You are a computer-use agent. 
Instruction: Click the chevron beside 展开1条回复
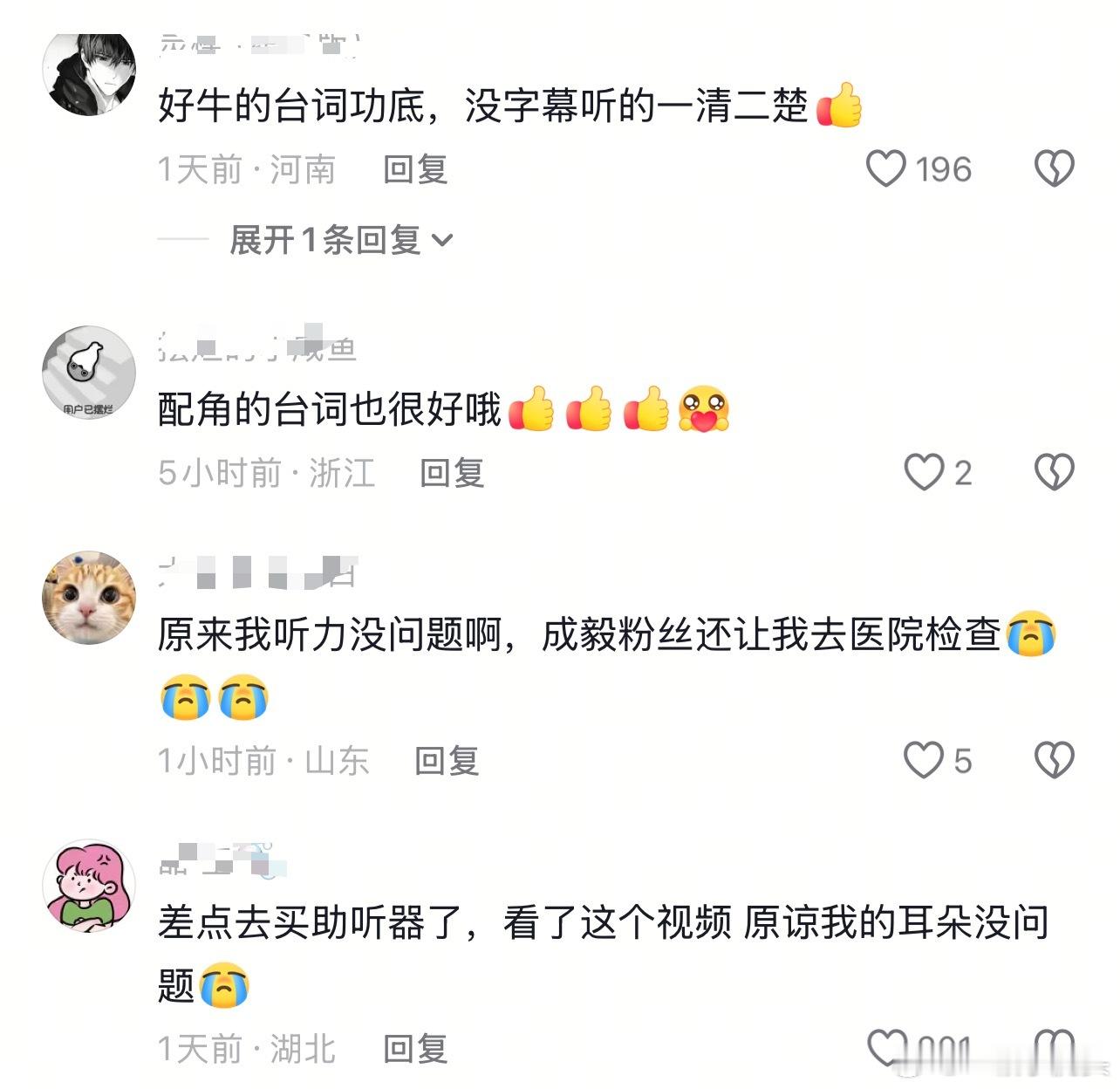442,240
